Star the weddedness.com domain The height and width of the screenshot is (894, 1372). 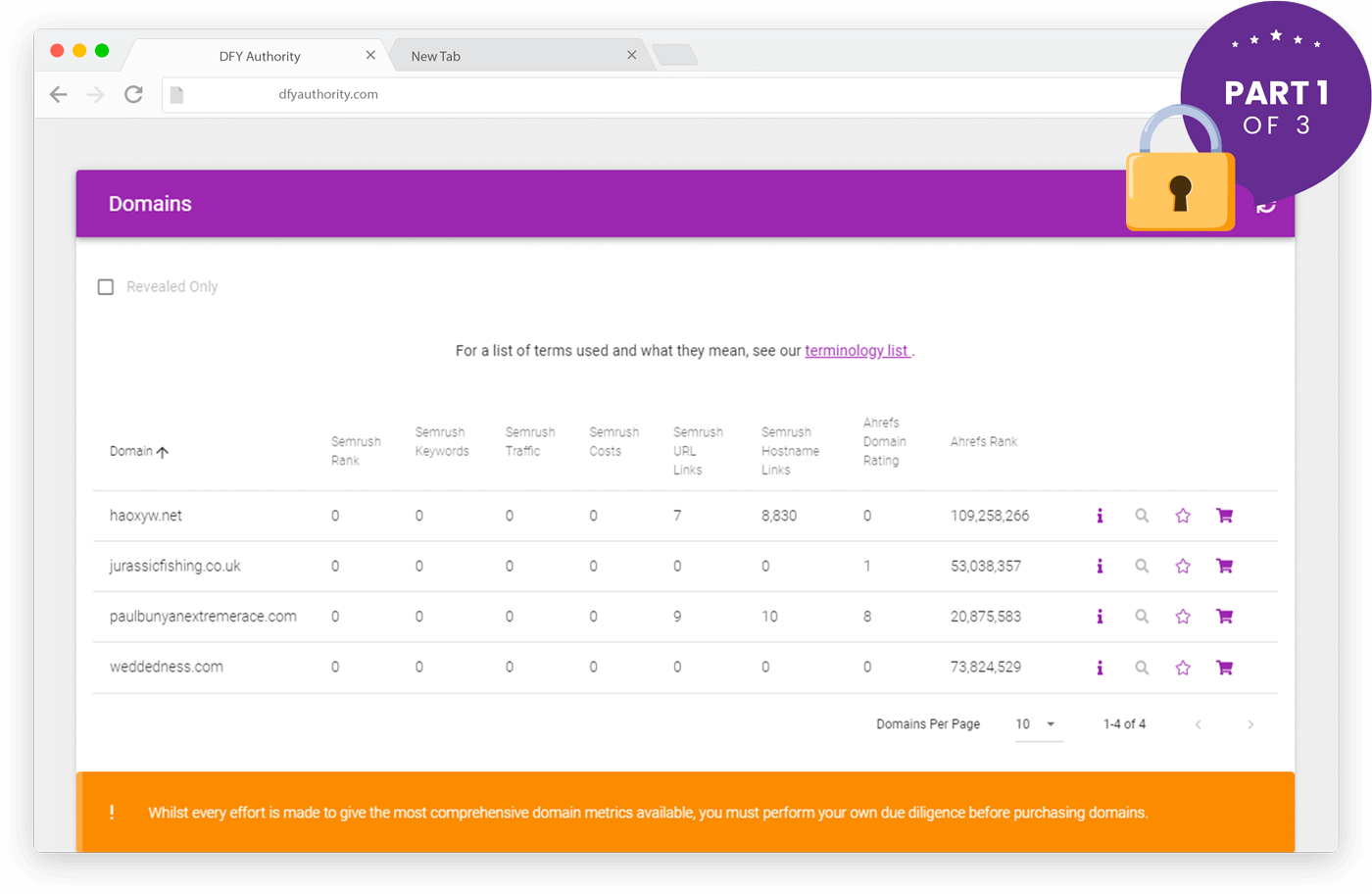click(1183, 668)
